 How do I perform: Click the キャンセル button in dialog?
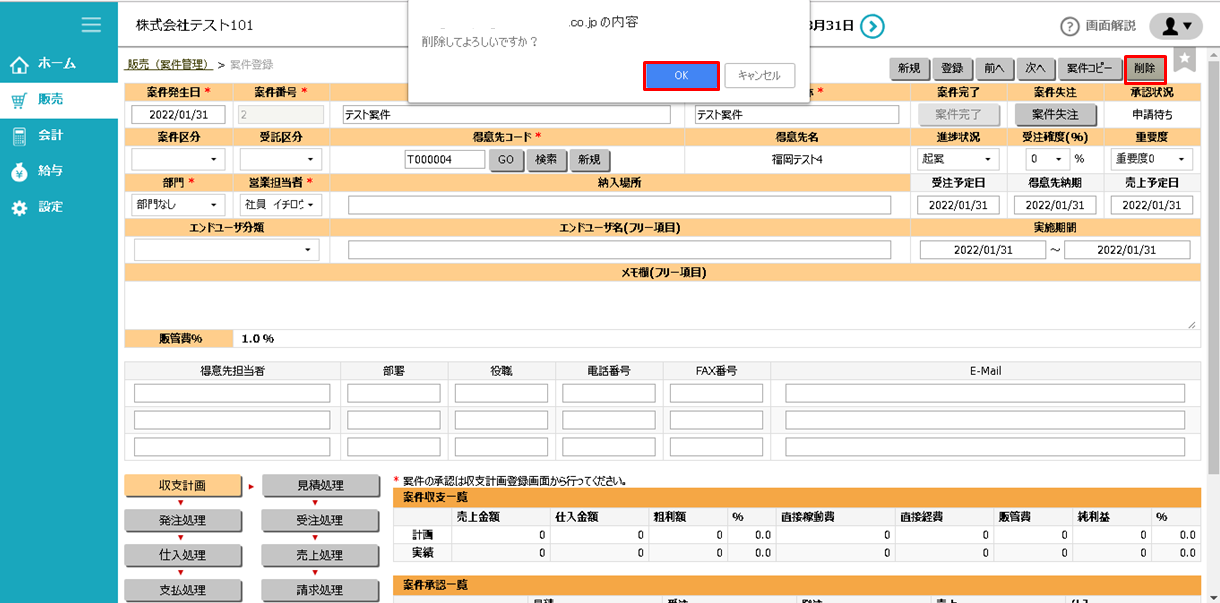pos(758,75)
